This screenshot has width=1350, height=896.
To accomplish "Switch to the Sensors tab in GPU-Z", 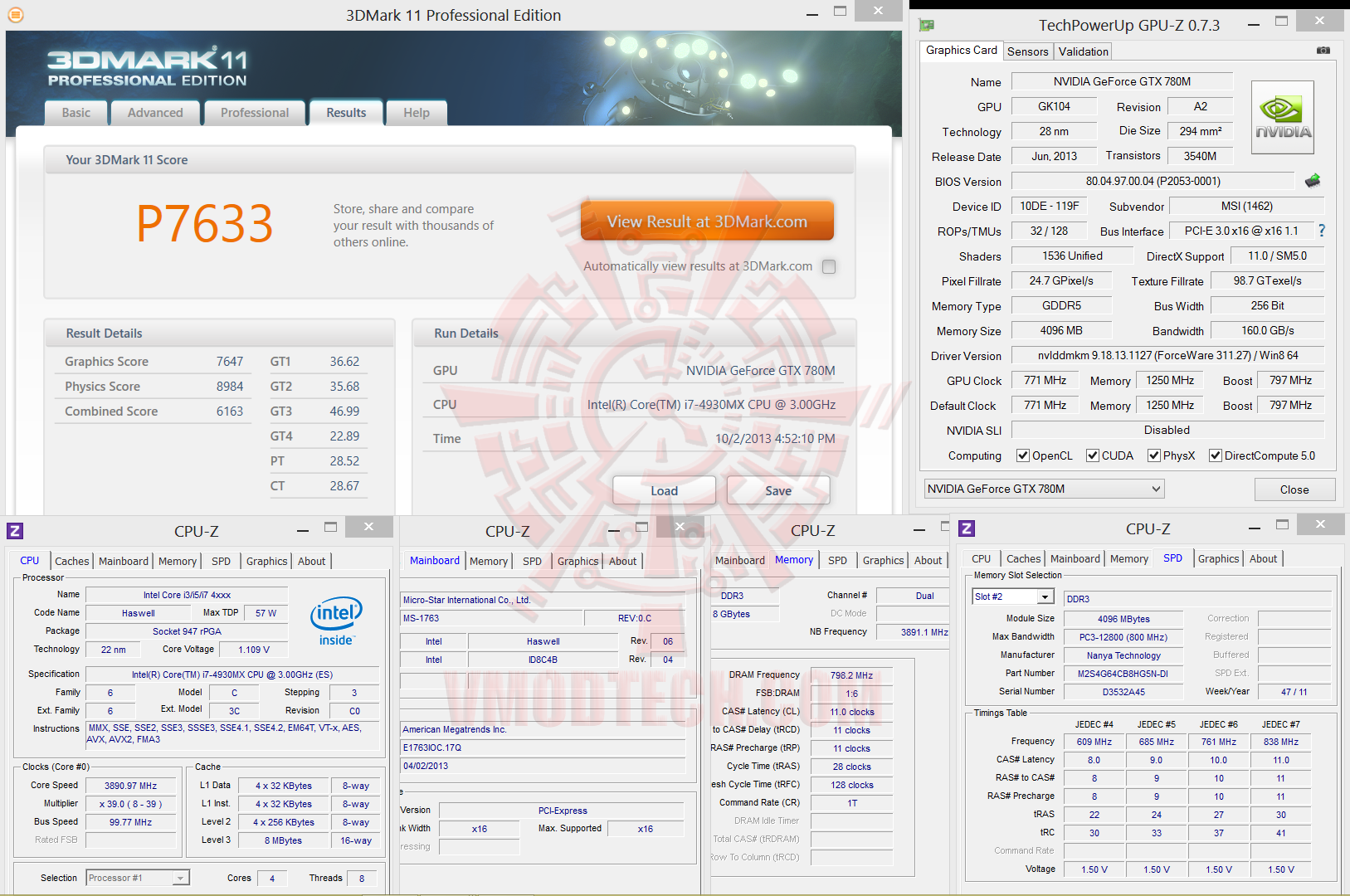I will pyautogui.click(x=1028, y=51).
